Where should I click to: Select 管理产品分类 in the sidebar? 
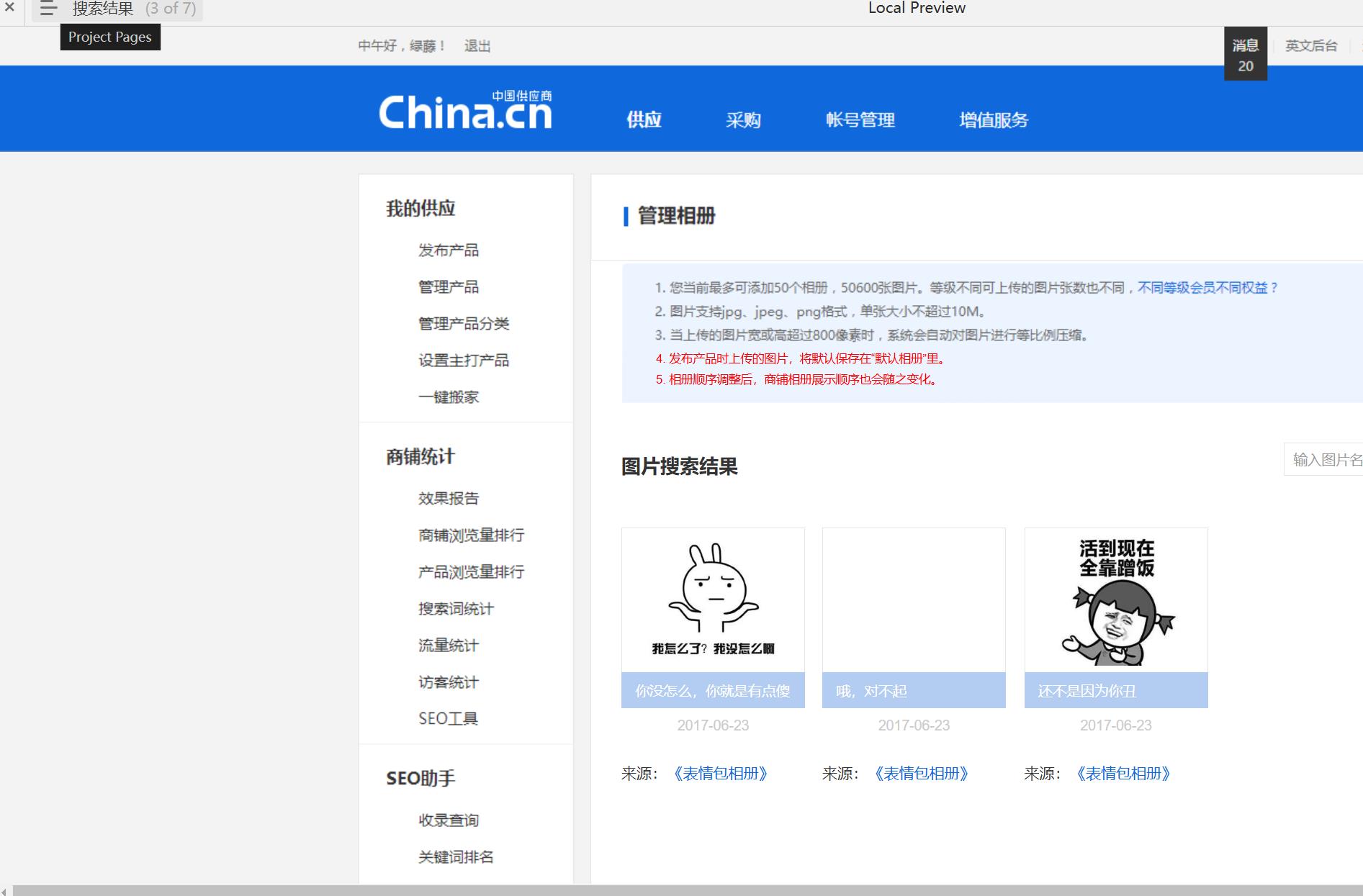pos(464,324)
